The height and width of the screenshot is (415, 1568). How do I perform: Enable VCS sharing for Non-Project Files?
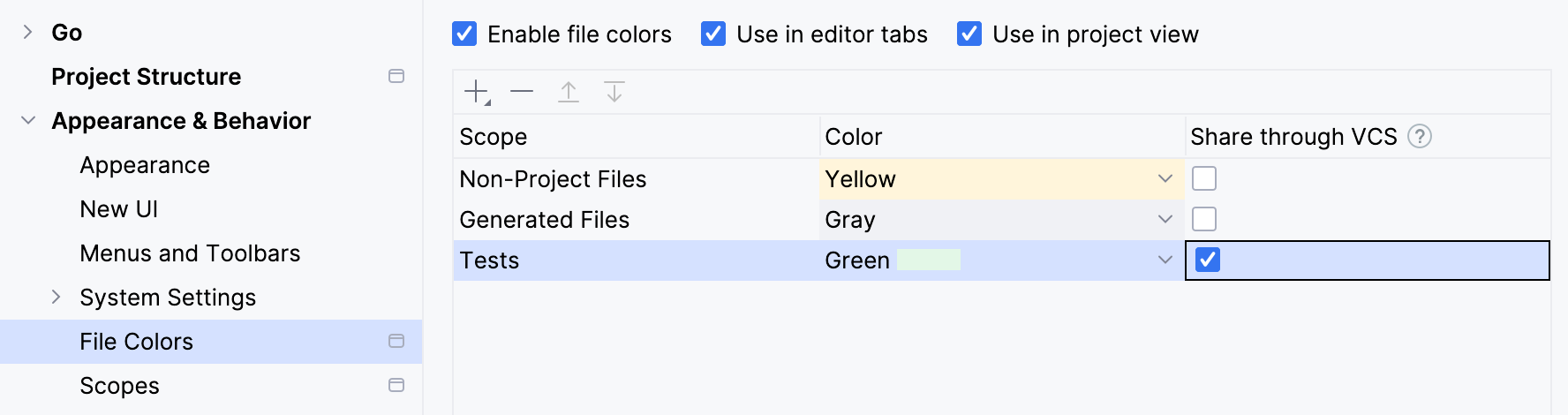pyautogui.click(x=1204, y=179)
